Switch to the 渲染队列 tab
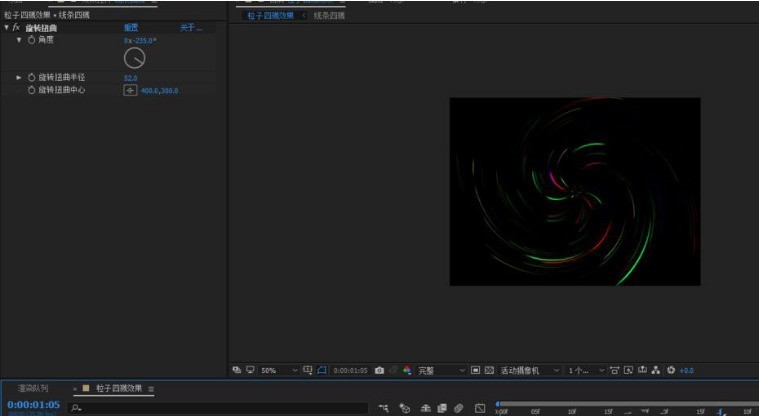The image size is (759, 416). 33,388
